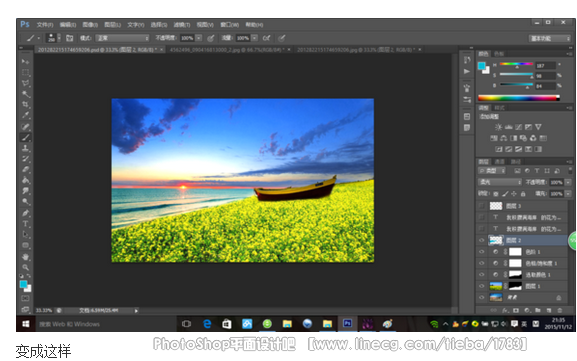Screen dimensions: 577x361
Task: Switch to the 通道 panel tab
Action: pos(499,162)
